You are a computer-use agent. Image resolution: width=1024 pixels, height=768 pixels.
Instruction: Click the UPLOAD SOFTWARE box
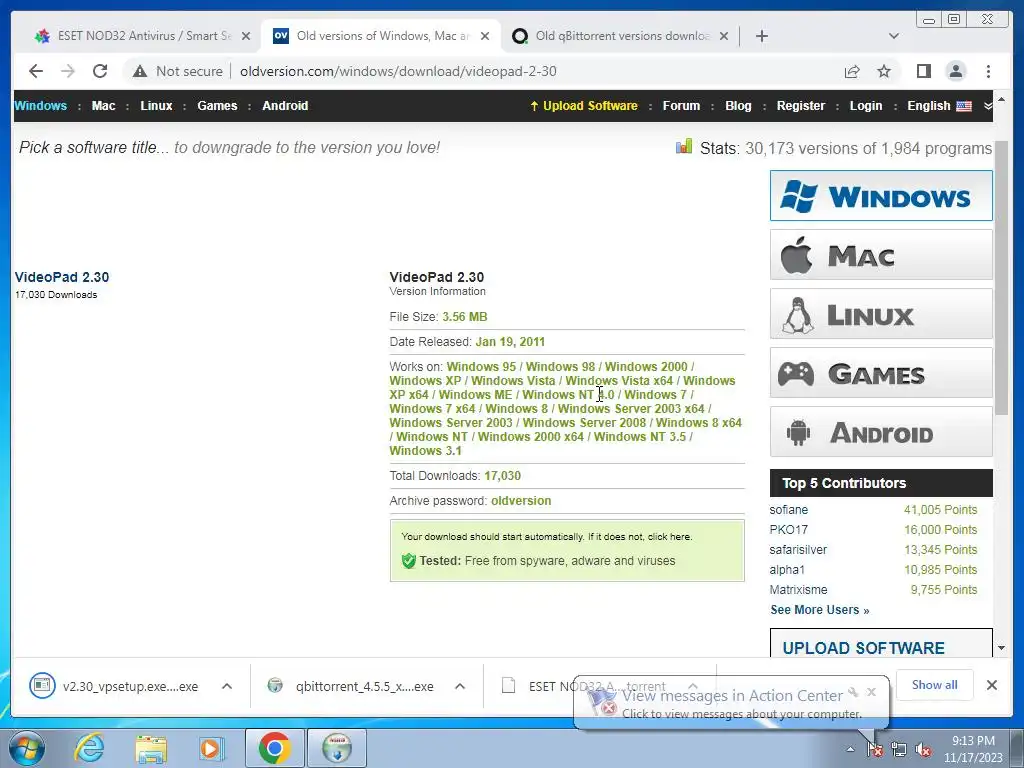pos(881,643)
